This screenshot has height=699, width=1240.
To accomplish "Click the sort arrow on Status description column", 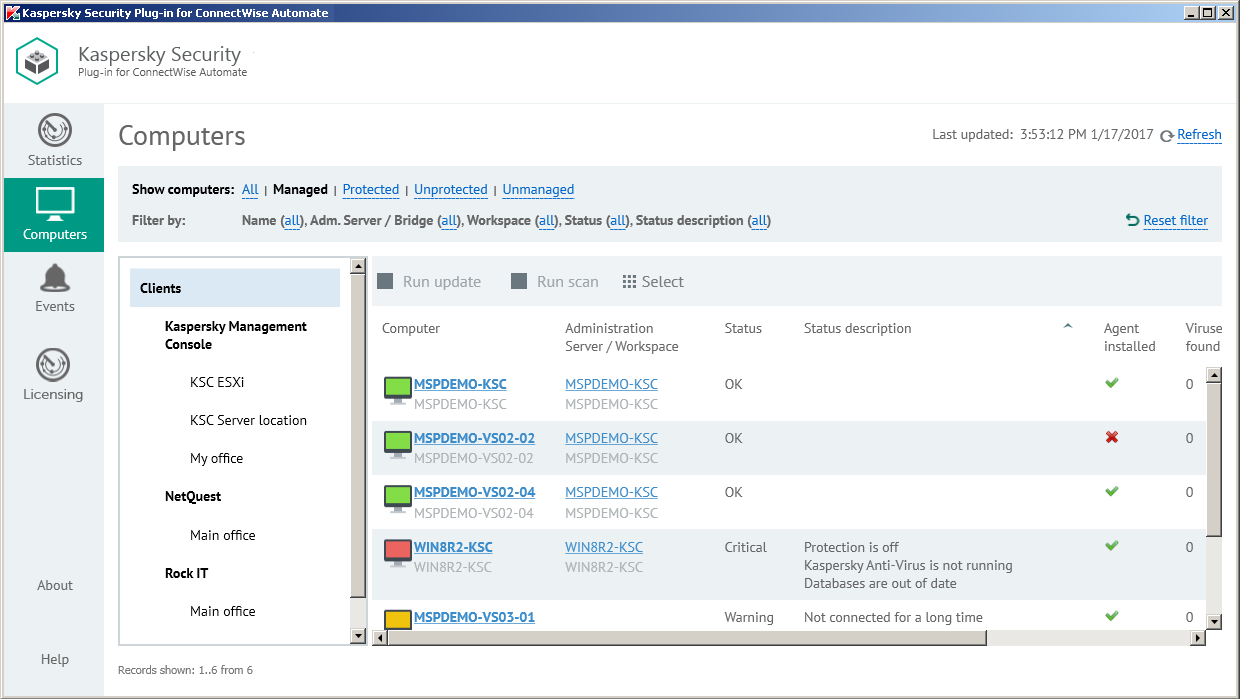I will (1067, 325).
